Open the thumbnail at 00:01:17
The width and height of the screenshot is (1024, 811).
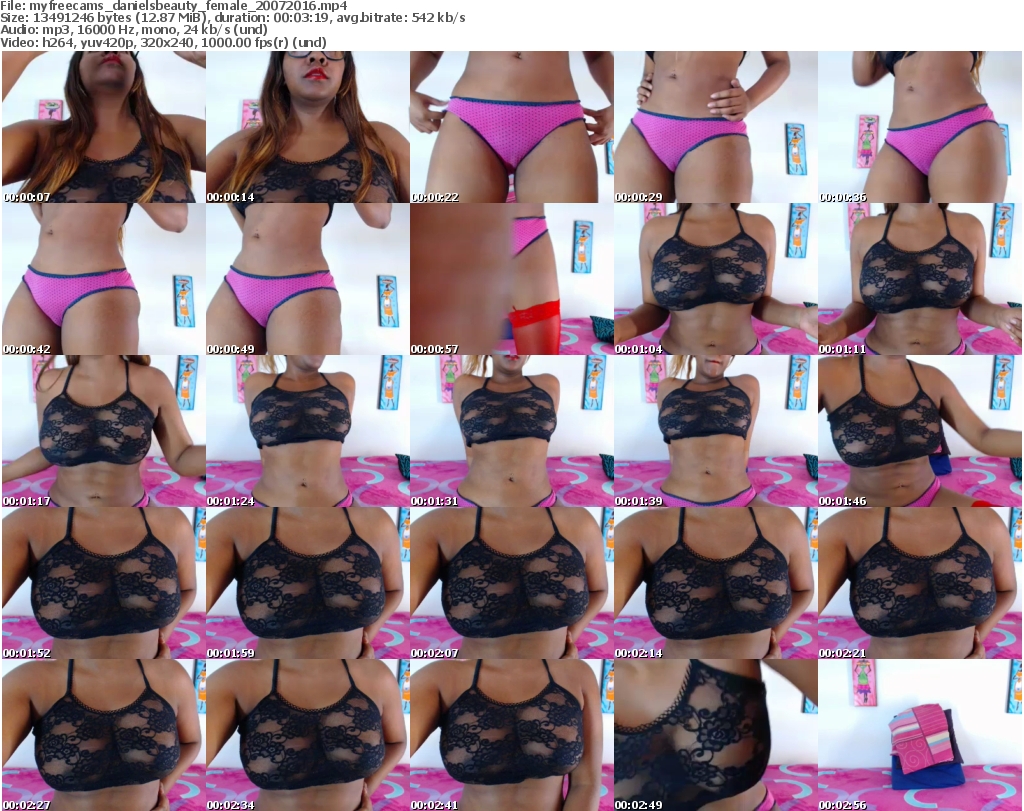pyautogui.click(x=104, y=431)
